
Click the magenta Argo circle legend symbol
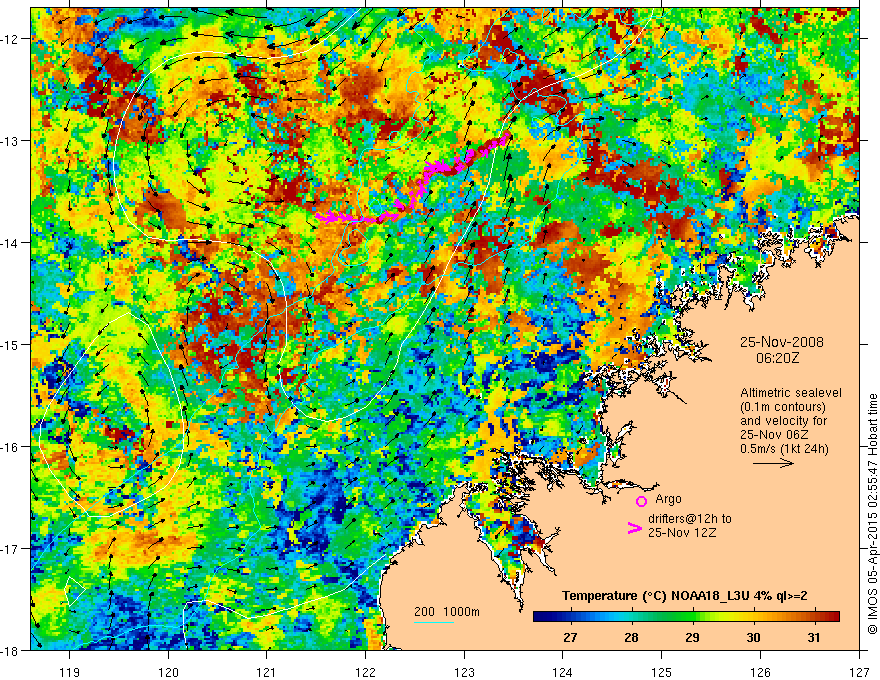[641, 501]
